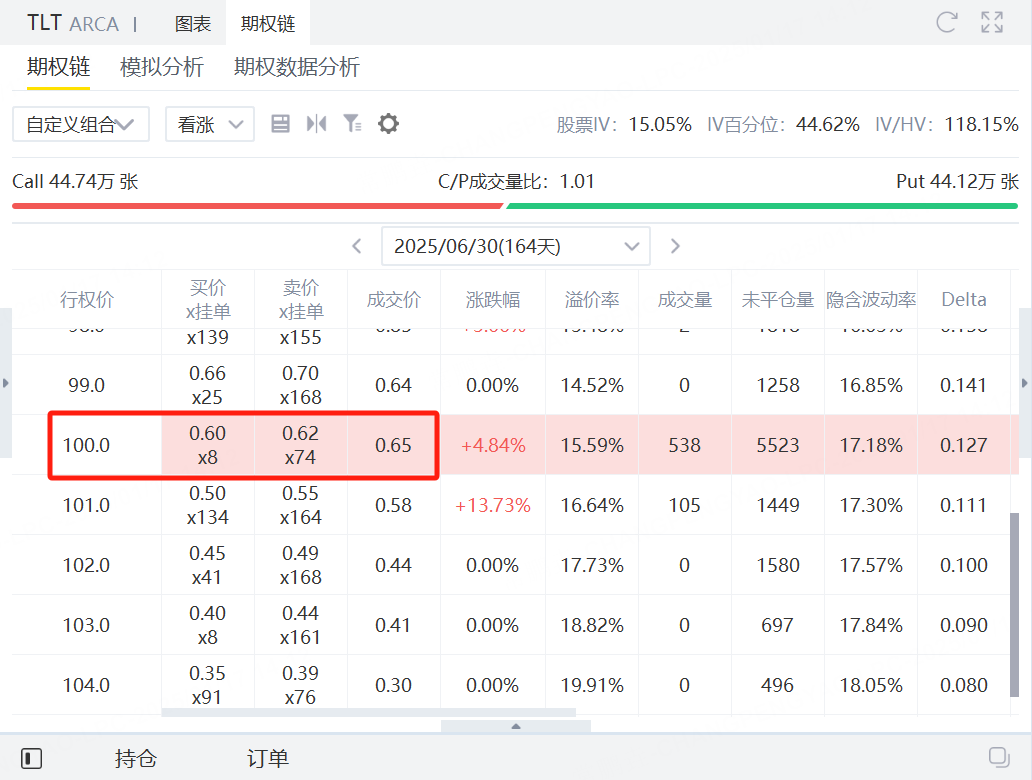
Task: Sort by 溢价率 column header
Action: (x=592, y=299)
